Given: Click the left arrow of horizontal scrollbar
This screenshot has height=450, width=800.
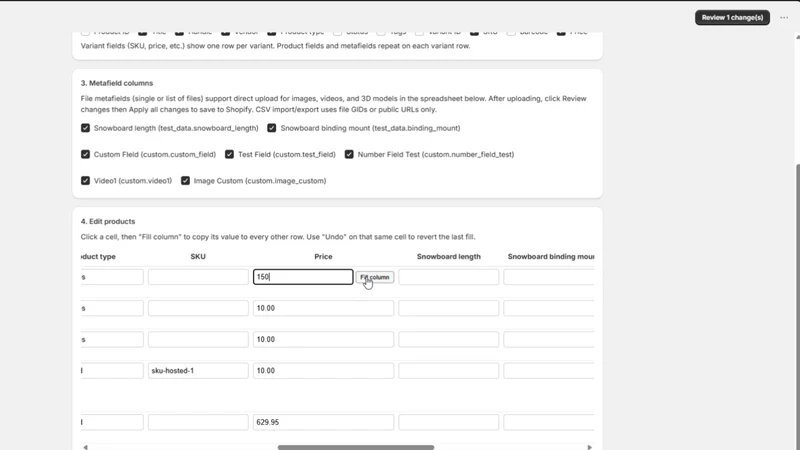Looking at the screenshot, I should (x=85, y=447).
